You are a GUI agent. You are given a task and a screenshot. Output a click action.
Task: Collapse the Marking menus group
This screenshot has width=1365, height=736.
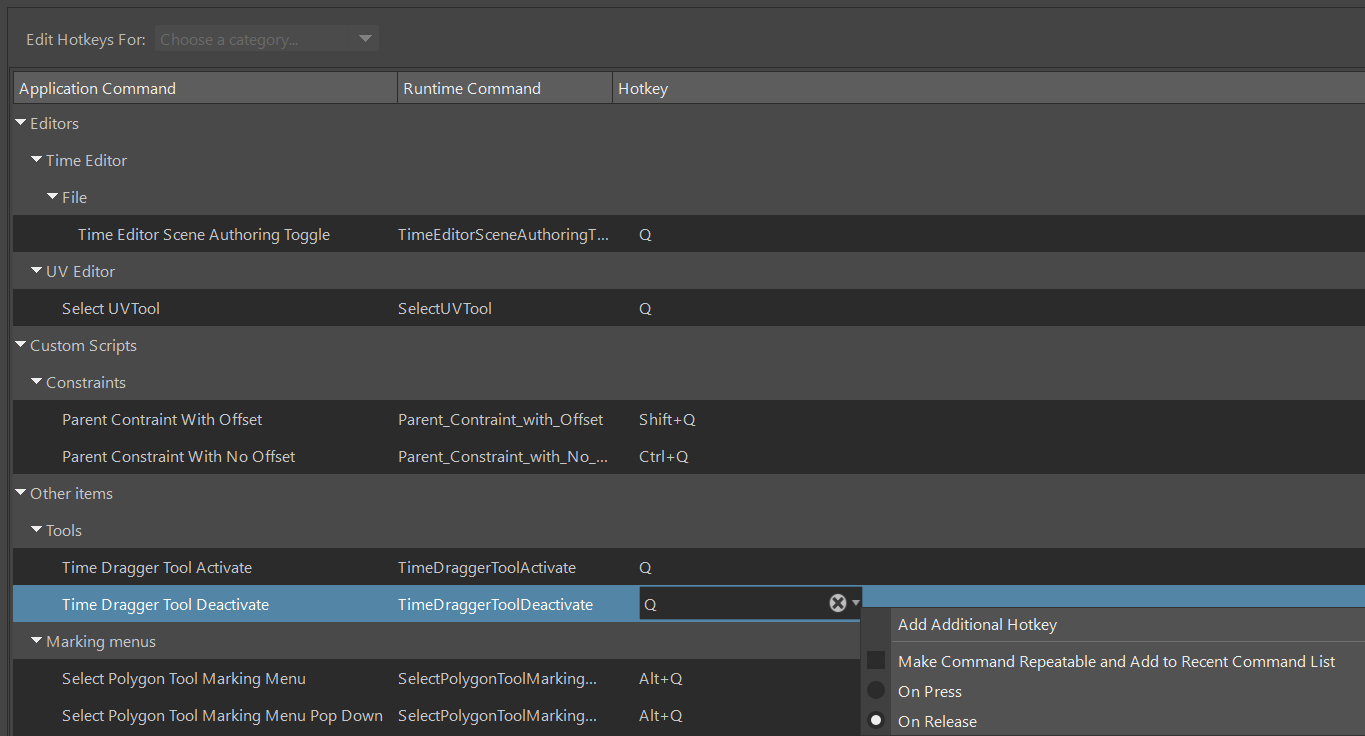click(37, 641)
